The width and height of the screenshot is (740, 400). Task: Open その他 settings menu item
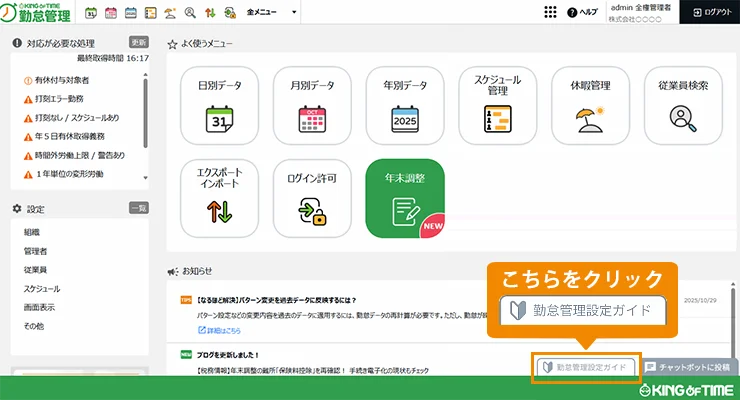click(x=34, y=326)
